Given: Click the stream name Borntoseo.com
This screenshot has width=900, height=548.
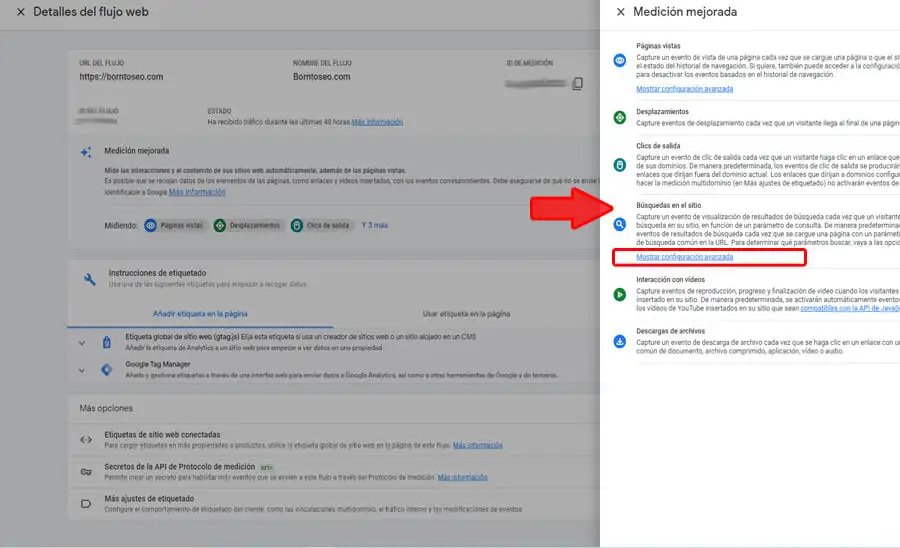Looking at the screenshot, I should 321,77.
